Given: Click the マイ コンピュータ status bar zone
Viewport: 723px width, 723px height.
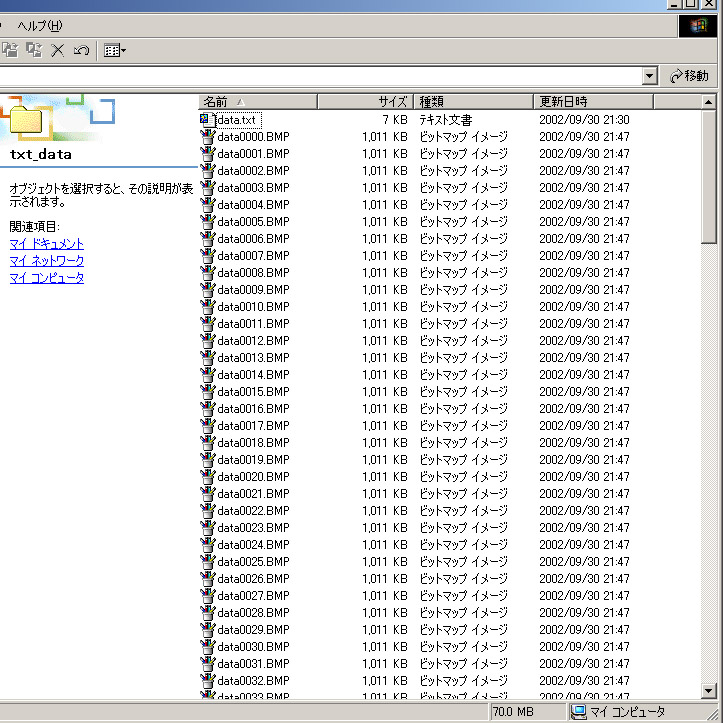Looking at the screenshot, I should [619, 712].
